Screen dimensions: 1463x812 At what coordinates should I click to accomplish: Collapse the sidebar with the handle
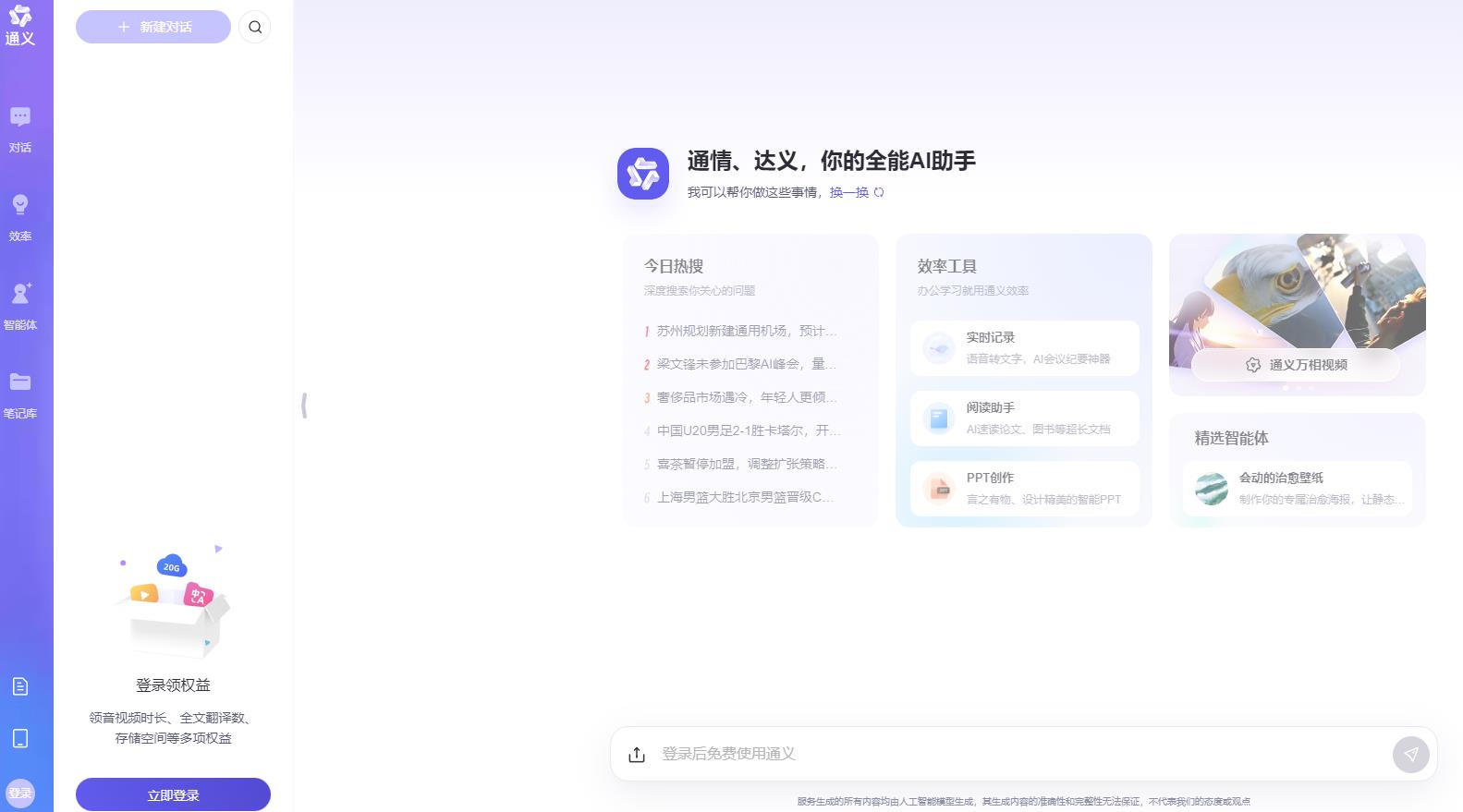pyautogui.click(x=304, y=406)
